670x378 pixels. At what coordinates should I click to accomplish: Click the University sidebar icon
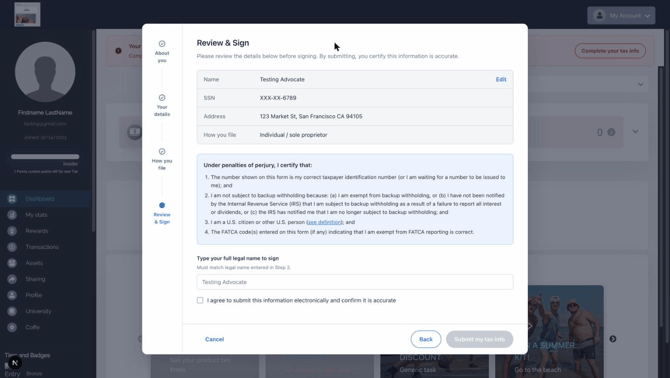12,311
